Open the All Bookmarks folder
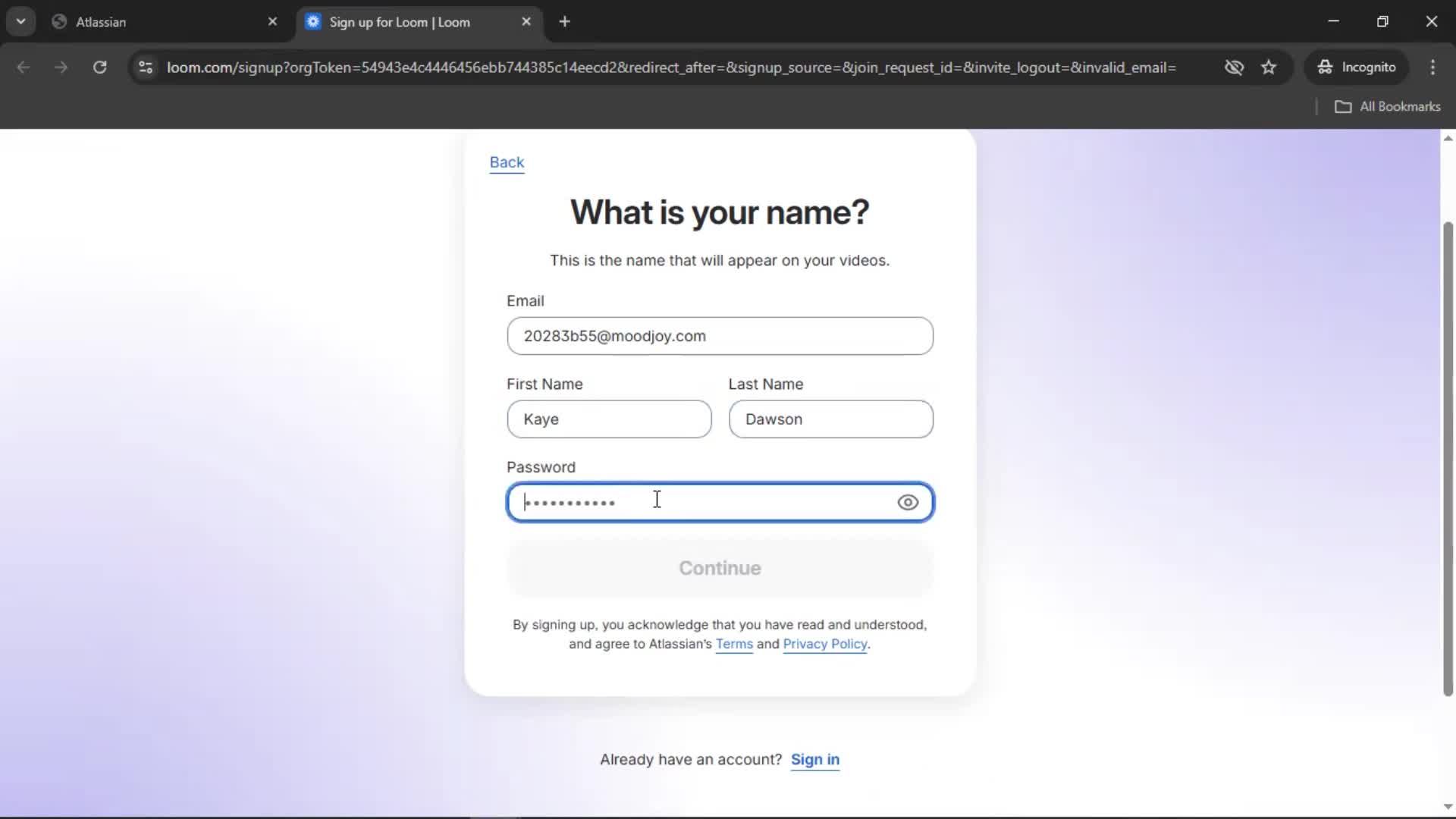Viewport: 1456px width, 819px height. click(x=1387, y=106)
